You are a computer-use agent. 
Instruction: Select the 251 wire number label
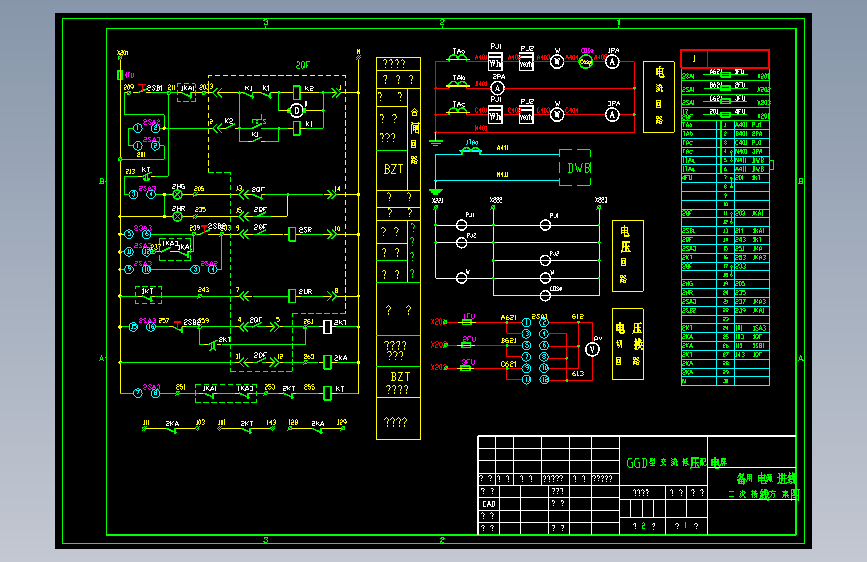click(x=180, y=387)
